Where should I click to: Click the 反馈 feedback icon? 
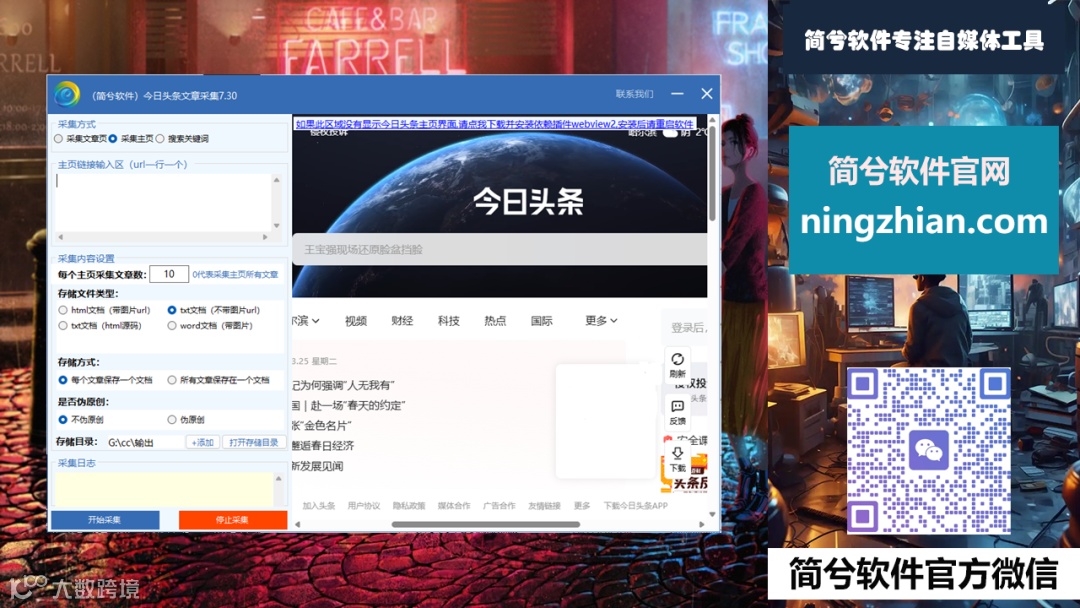coord(677,407)
